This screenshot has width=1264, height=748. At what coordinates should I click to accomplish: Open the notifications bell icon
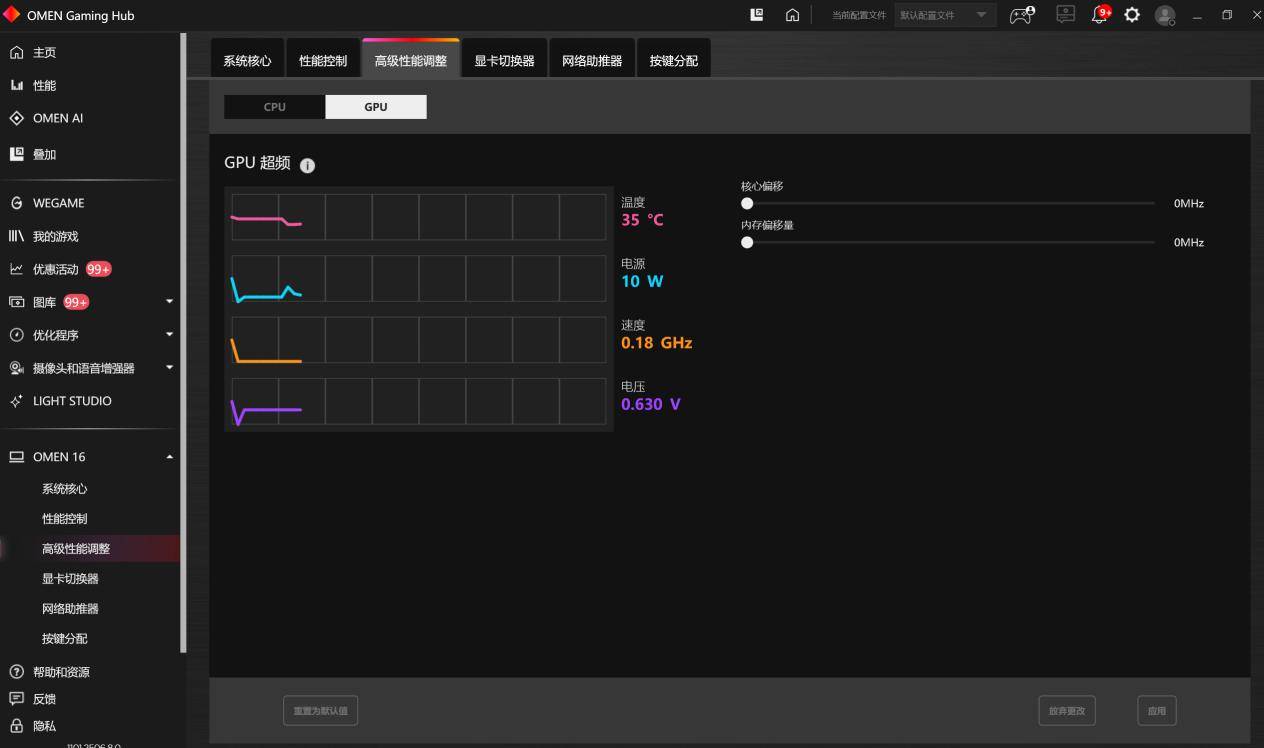pos(1100,15)
